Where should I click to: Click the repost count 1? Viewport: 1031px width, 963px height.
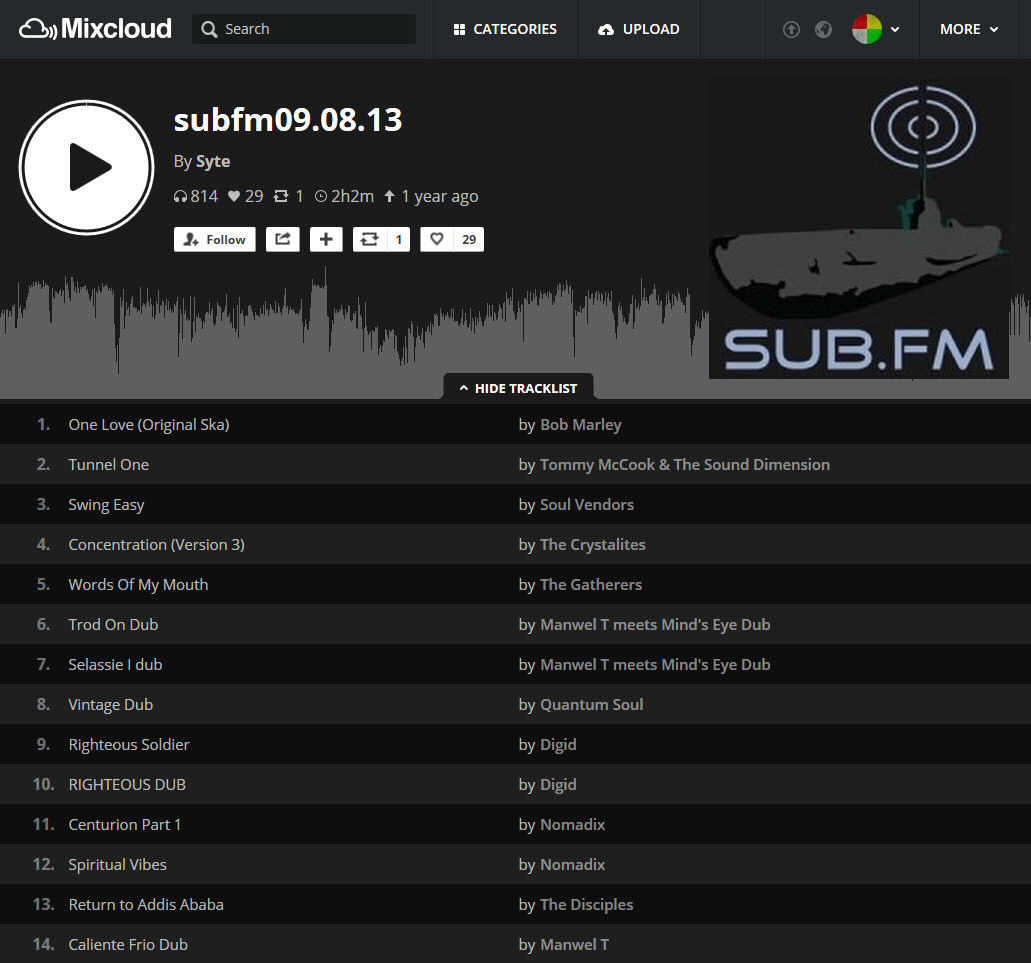[x=398, y=239]
